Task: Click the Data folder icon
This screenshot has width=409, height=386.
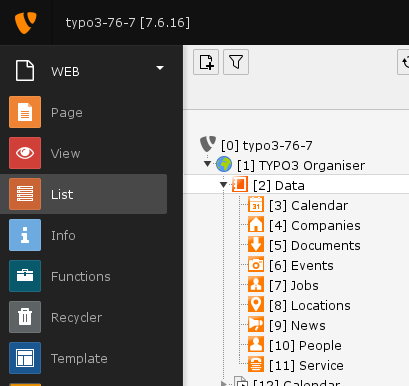Action: [x=240, y=184]
